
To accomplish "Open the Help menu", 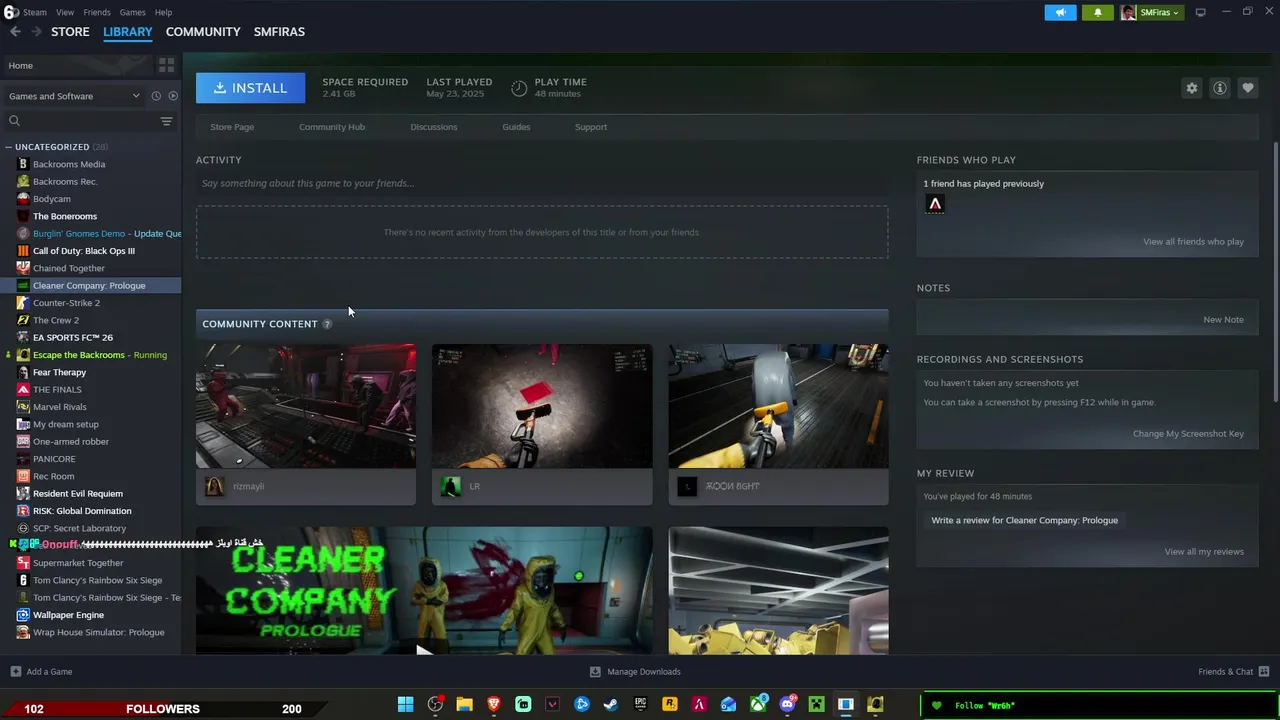I will (163, 12).
